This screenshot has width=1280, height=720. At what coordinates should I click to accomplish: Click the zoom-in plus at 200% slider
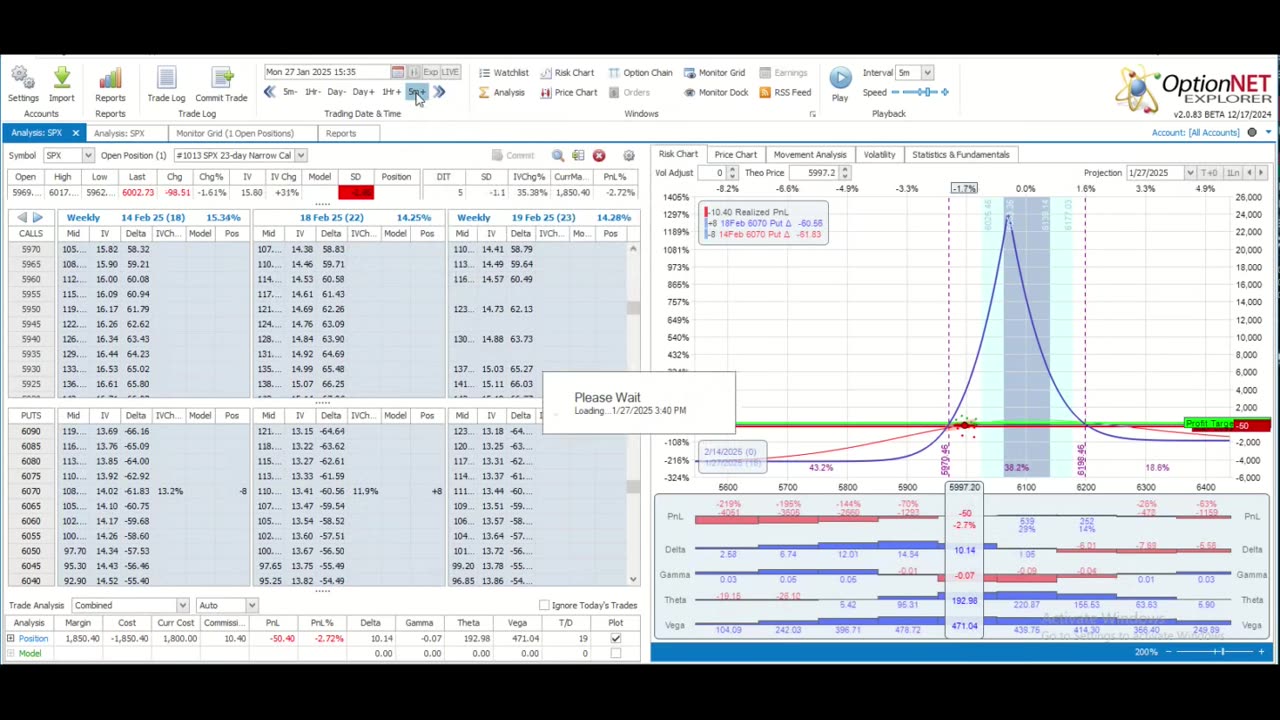pyautogui.click(x=1261, y=652)
